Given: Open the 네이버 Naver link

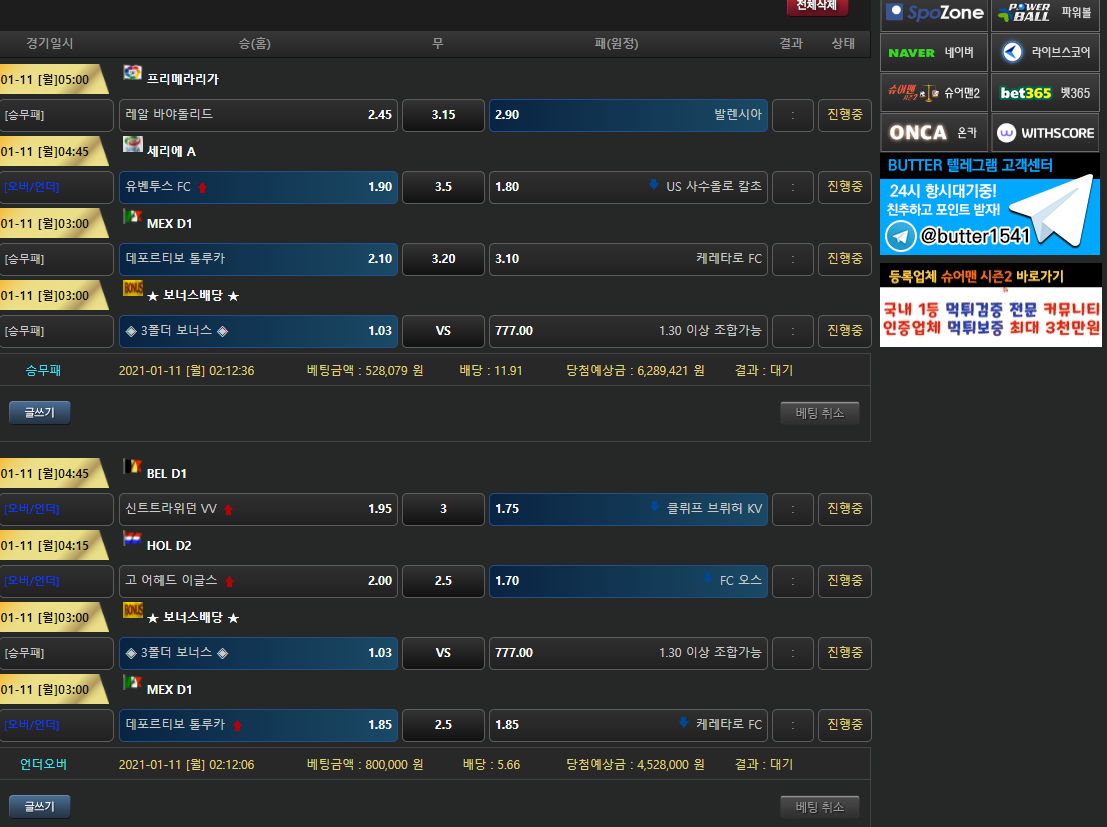Looking at the screenshot, I should coord(934,52).
